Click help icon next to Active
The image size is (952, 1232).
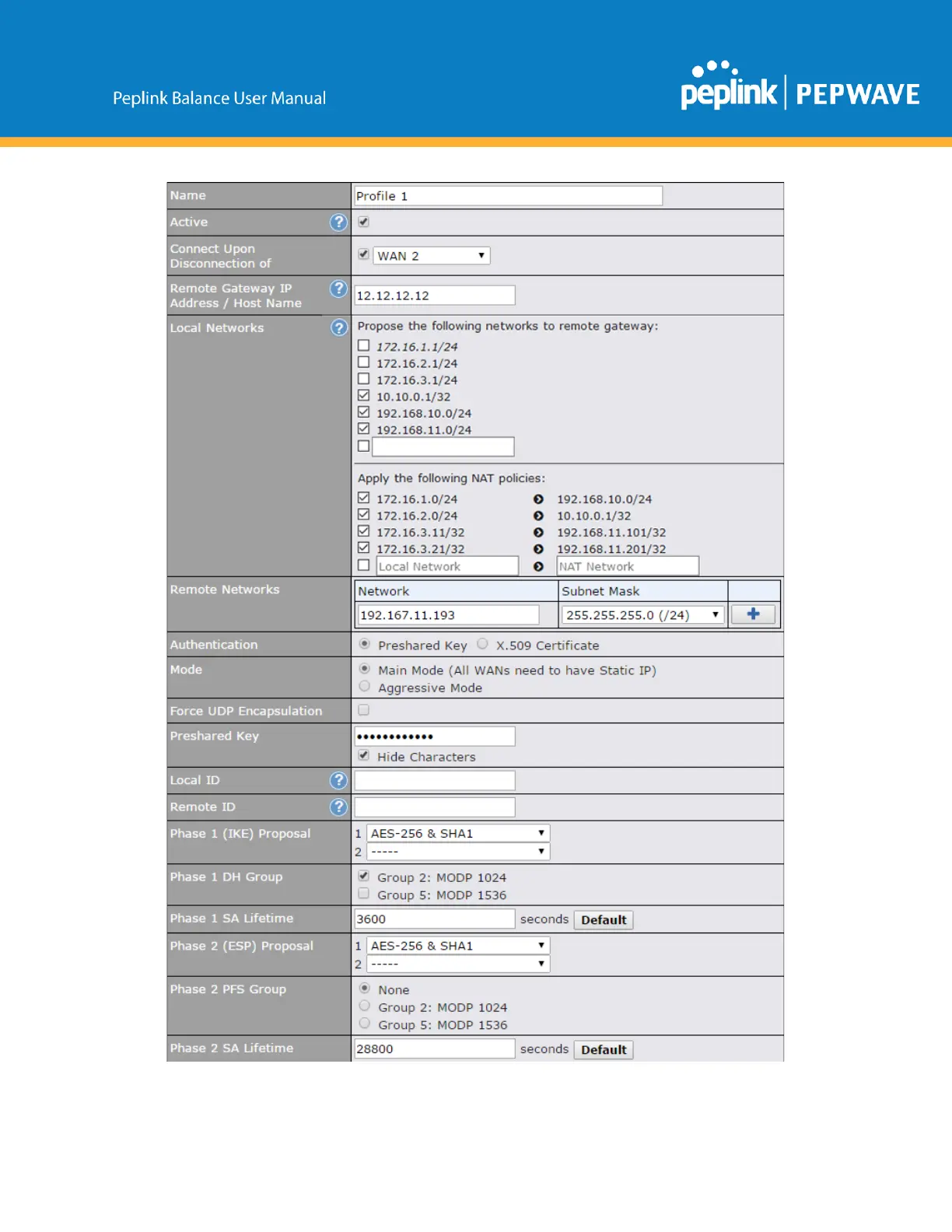[x=338, y=222]
